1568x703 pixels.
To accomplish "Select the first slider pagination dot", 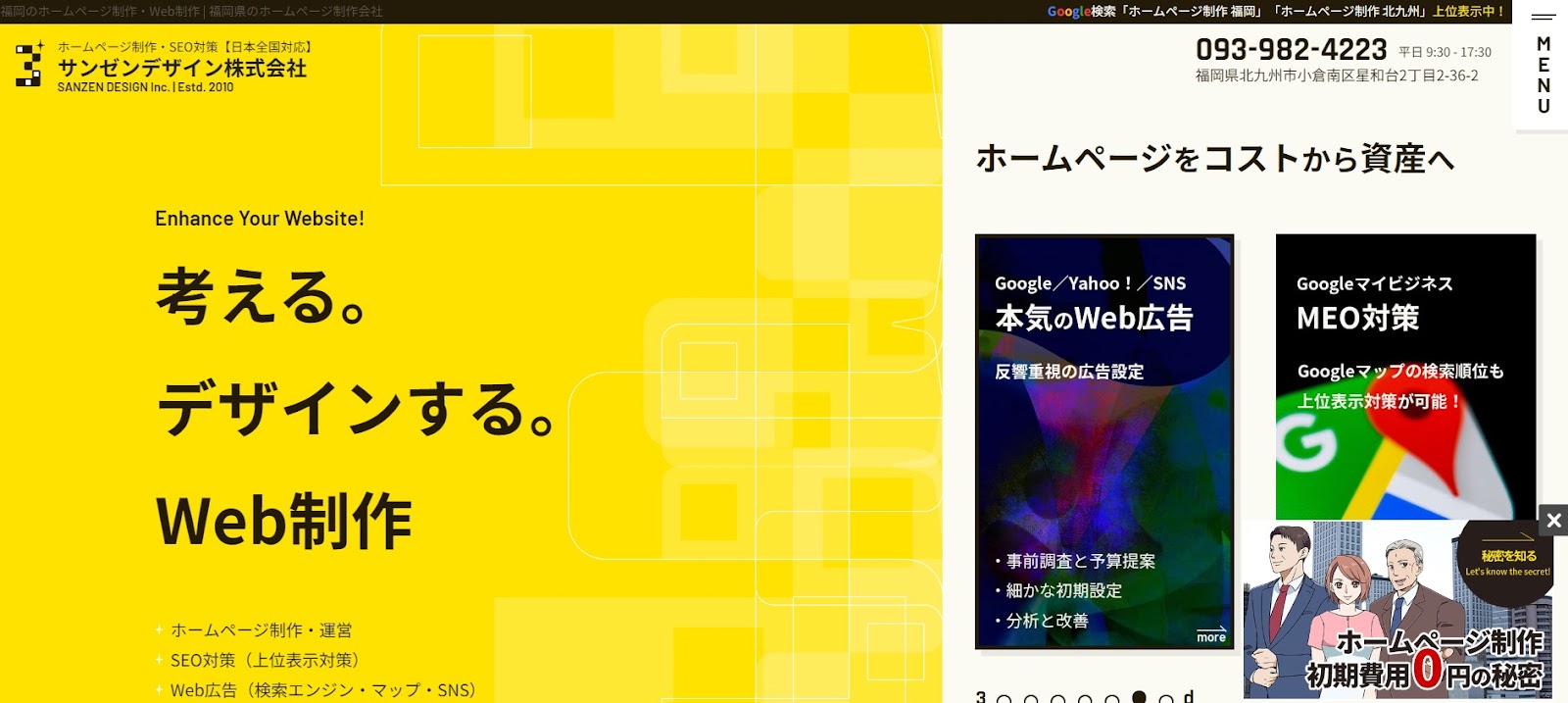I will coord(1004,699).
